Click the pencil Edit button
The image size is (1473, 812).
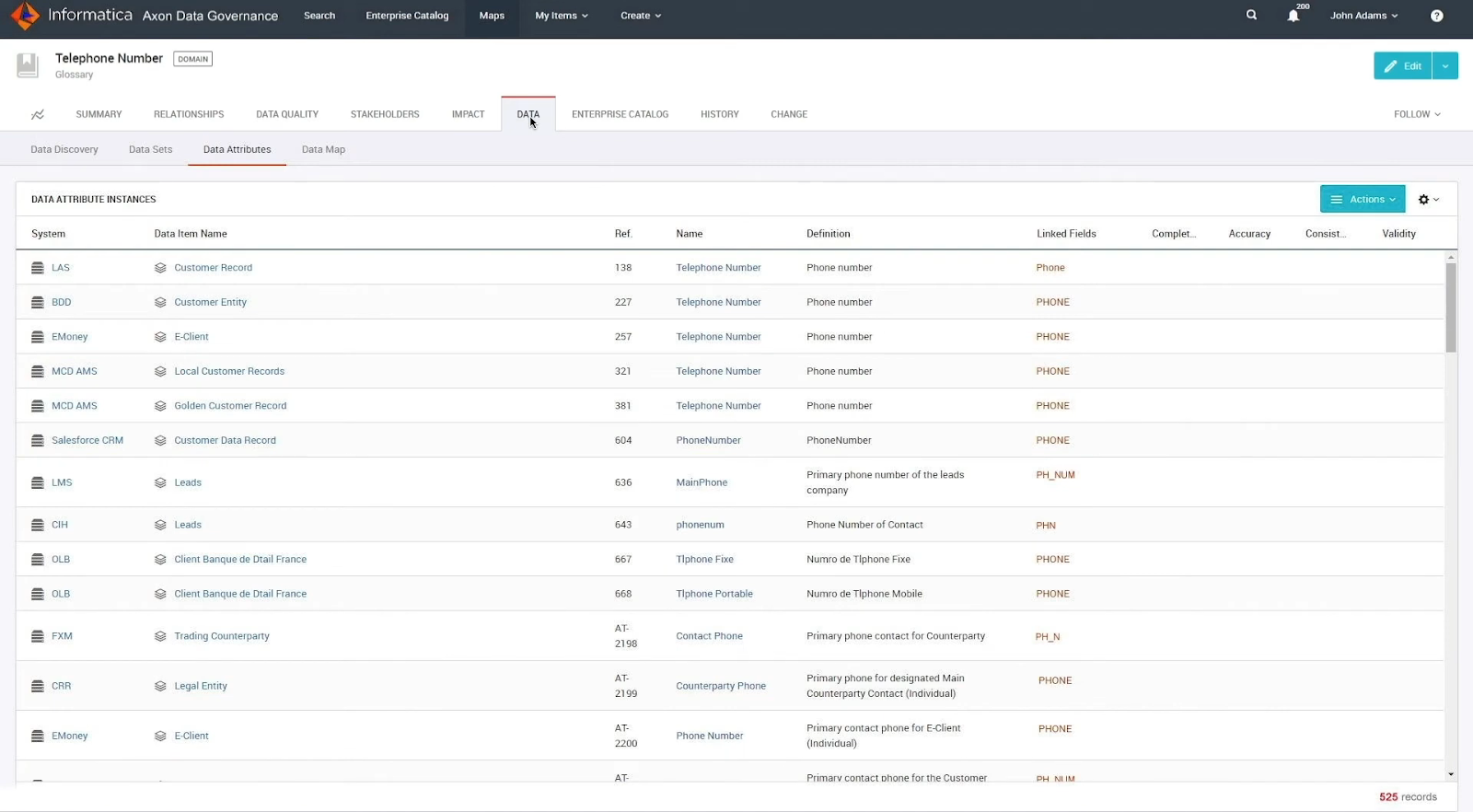[1402, 65]
